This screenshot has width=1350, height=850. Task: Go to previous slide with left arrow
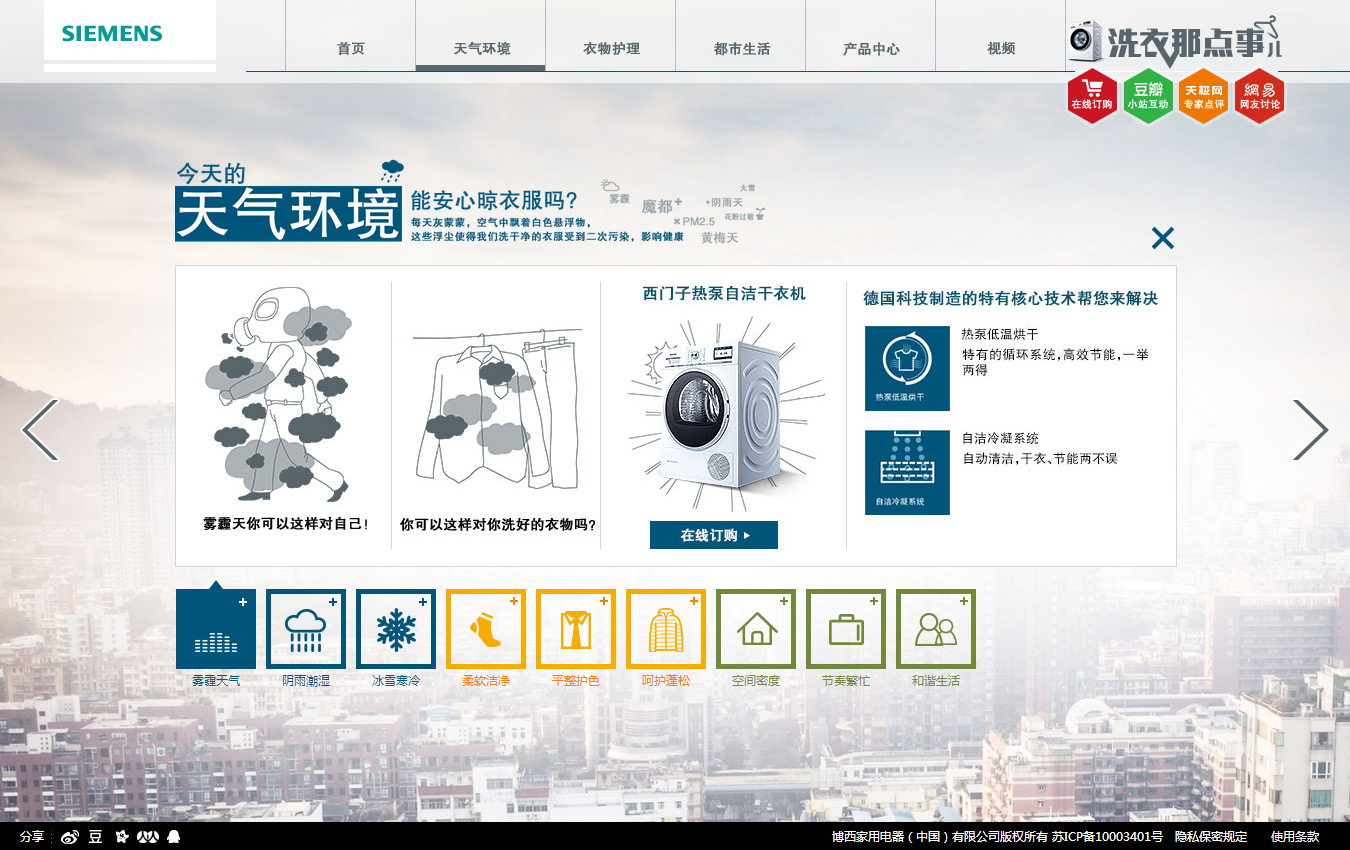coord(40,430)
